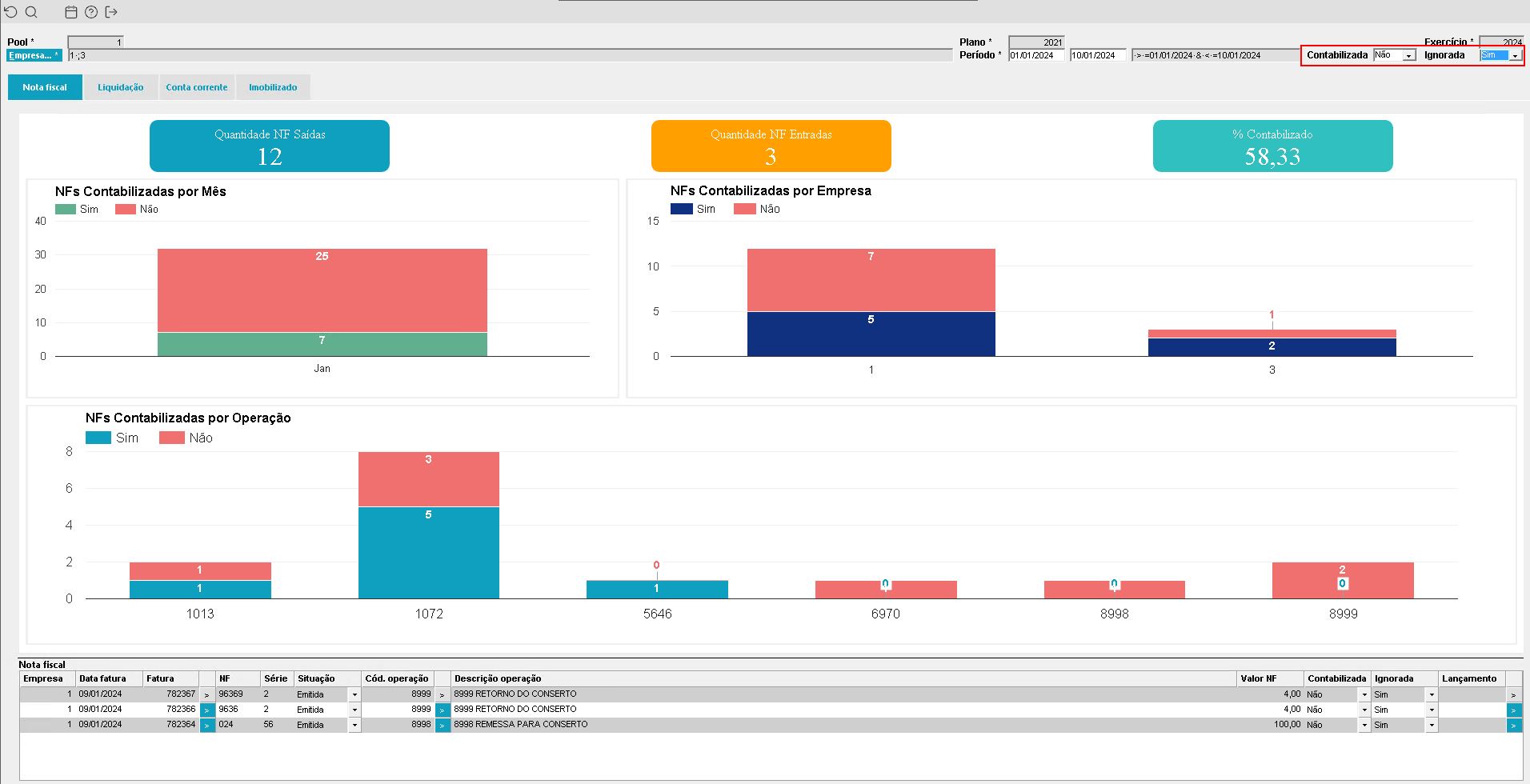Expand Situação dropdown for Fatura 782367
The height and width of the screenshot is (784, 1530).
click(x=354, y=694)
